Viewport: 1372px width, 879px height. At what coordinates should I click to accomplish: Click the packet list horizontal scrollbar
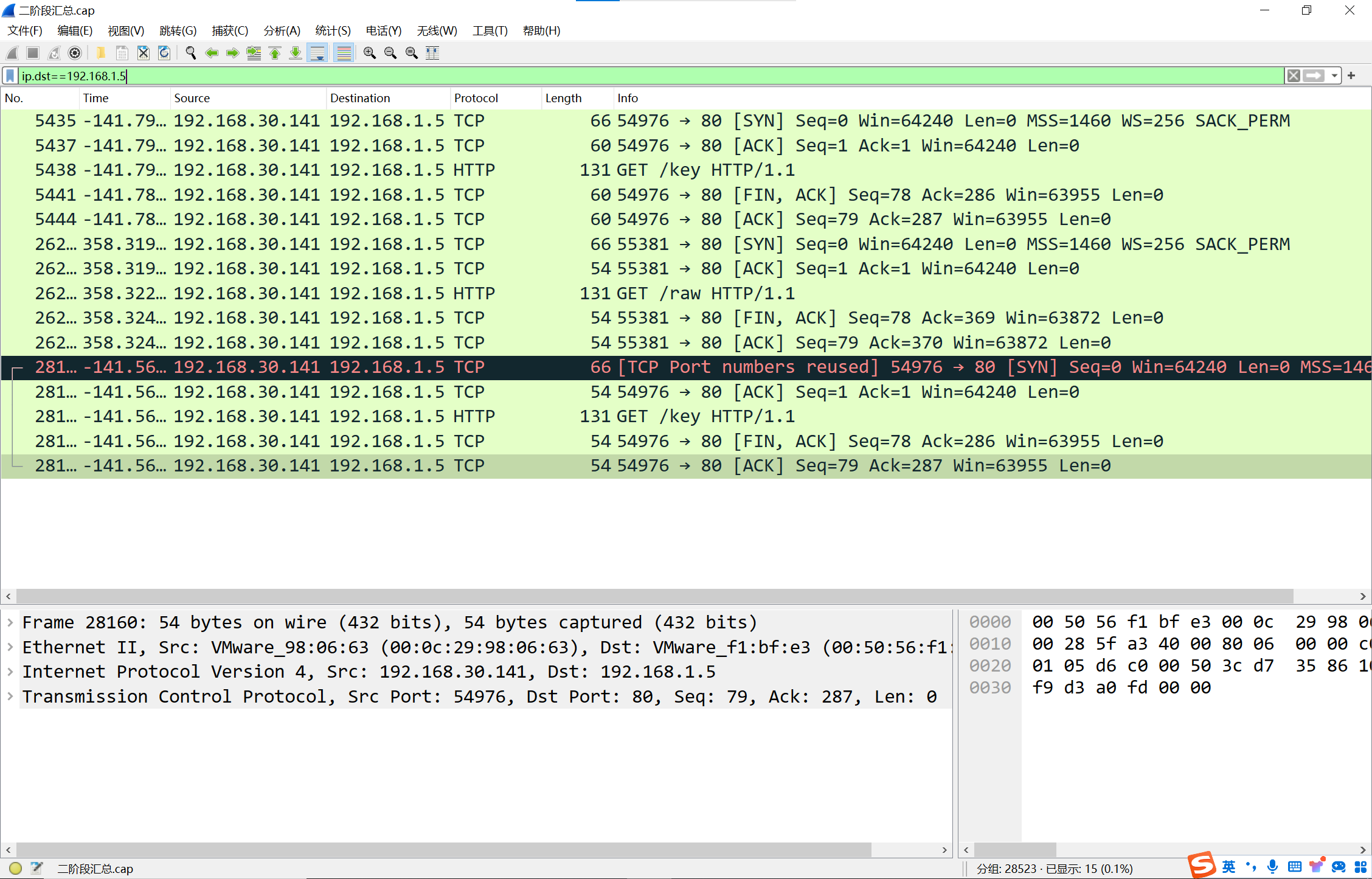tap(654, 596)
